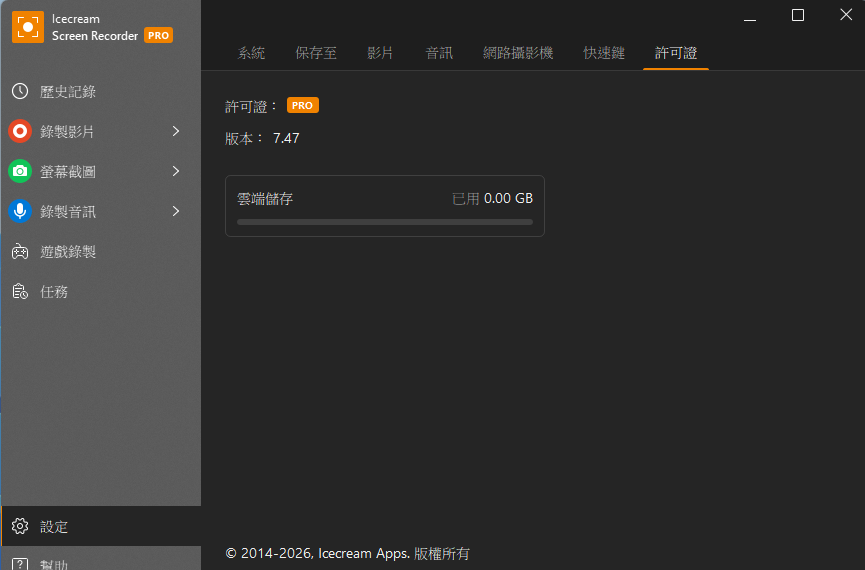
Task: Expand the 錄製音訊 submenu chevron
Action: pos(176,211)
